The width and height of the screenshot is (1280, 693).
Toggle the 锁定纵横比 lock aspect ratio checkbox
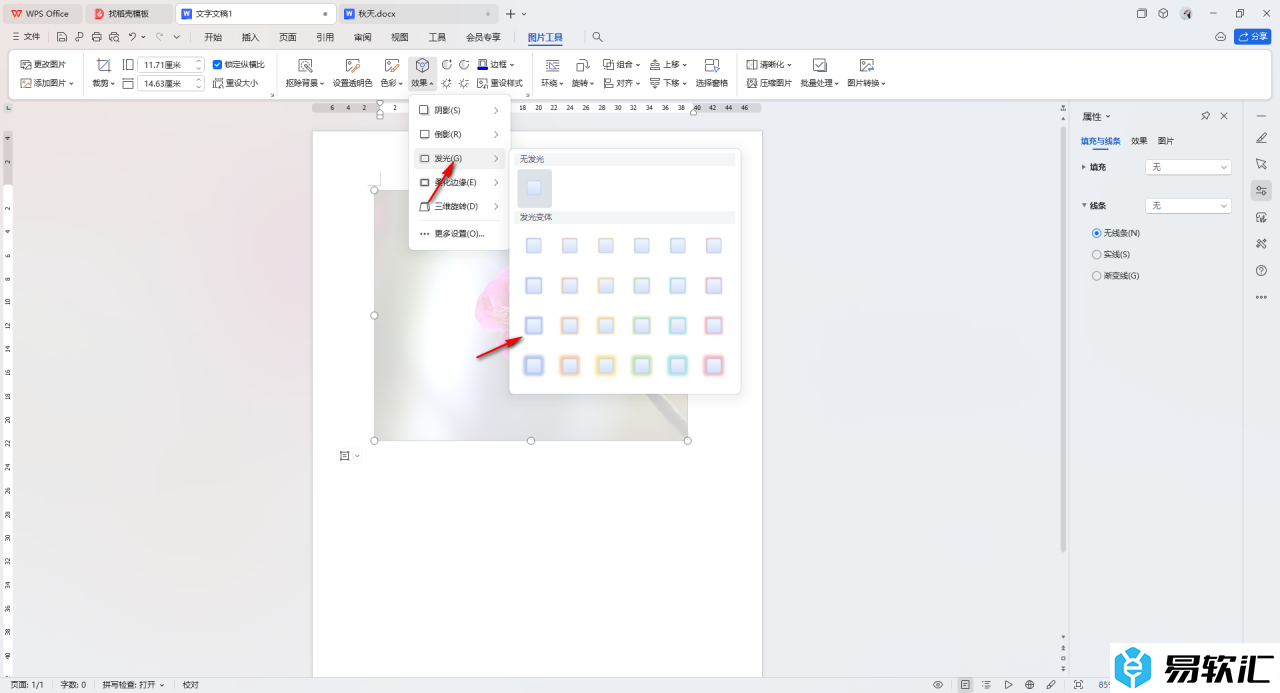click(218, 64)
